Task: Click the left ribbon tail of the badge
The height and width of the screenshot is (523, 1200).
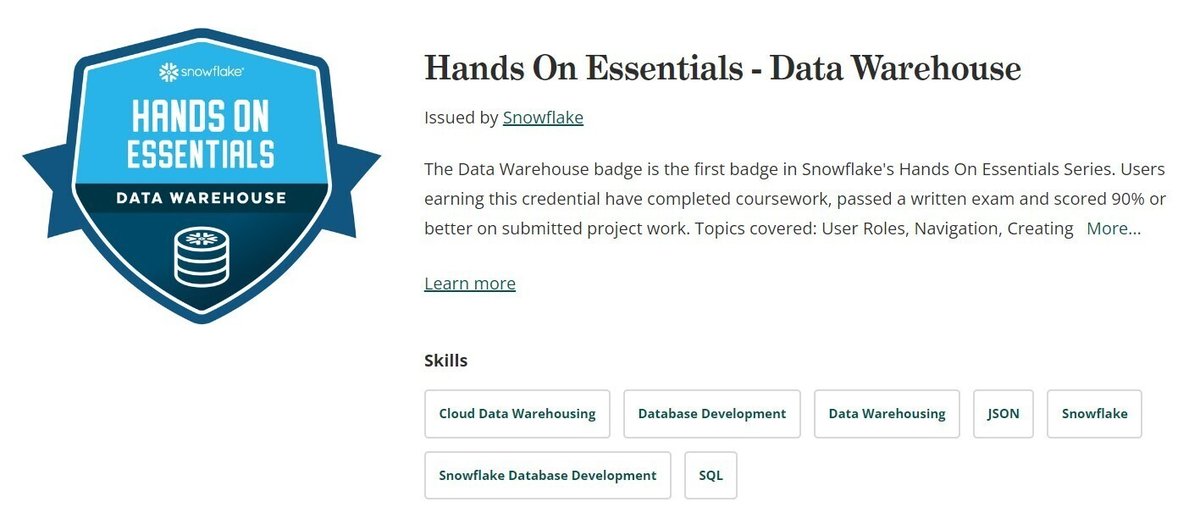Action: click(52, 181)
